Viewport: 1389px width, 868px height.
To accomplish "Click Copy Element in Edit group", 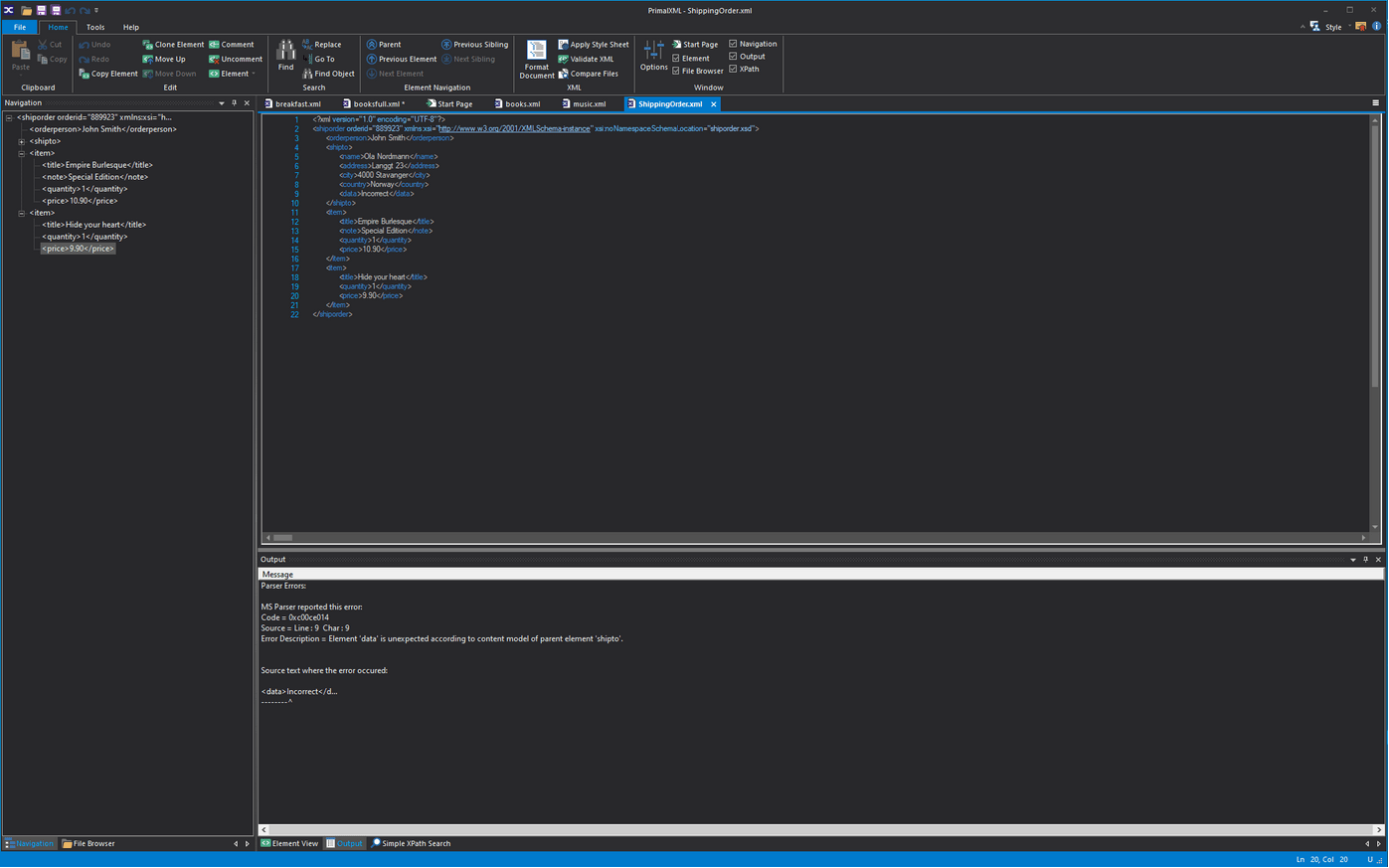I will pyautogui.click(x=108, y=74).
